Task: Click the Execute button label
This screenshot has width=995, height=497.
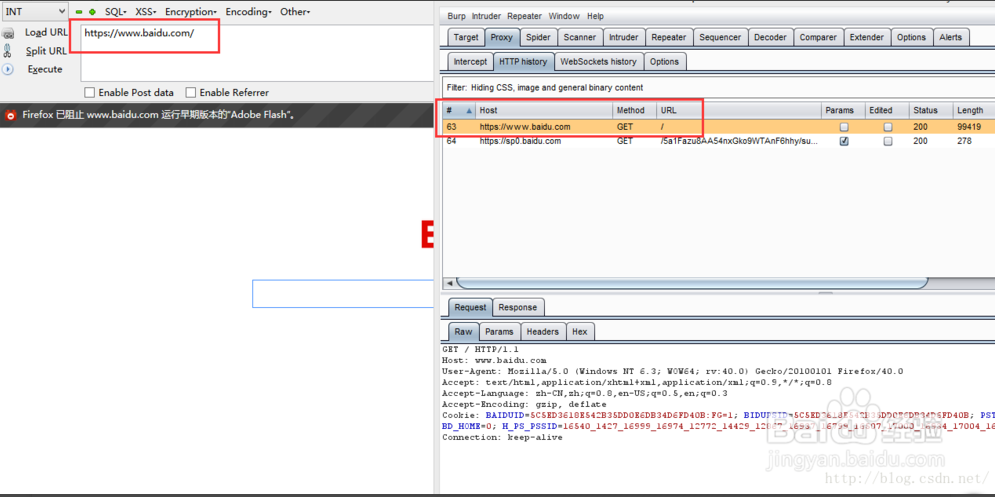Action: point(45,69)
